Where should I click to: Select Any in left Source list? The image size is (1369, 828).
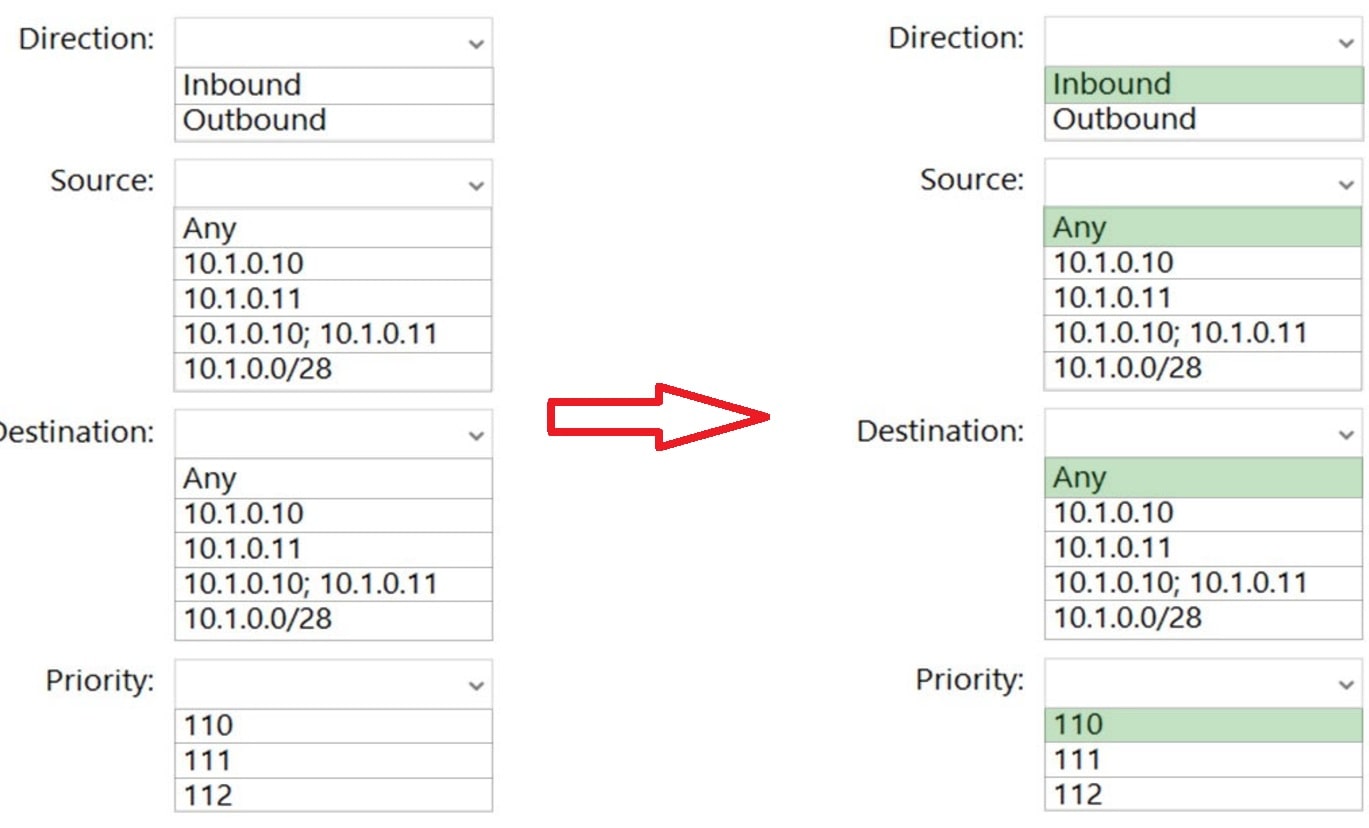(333, 229)
